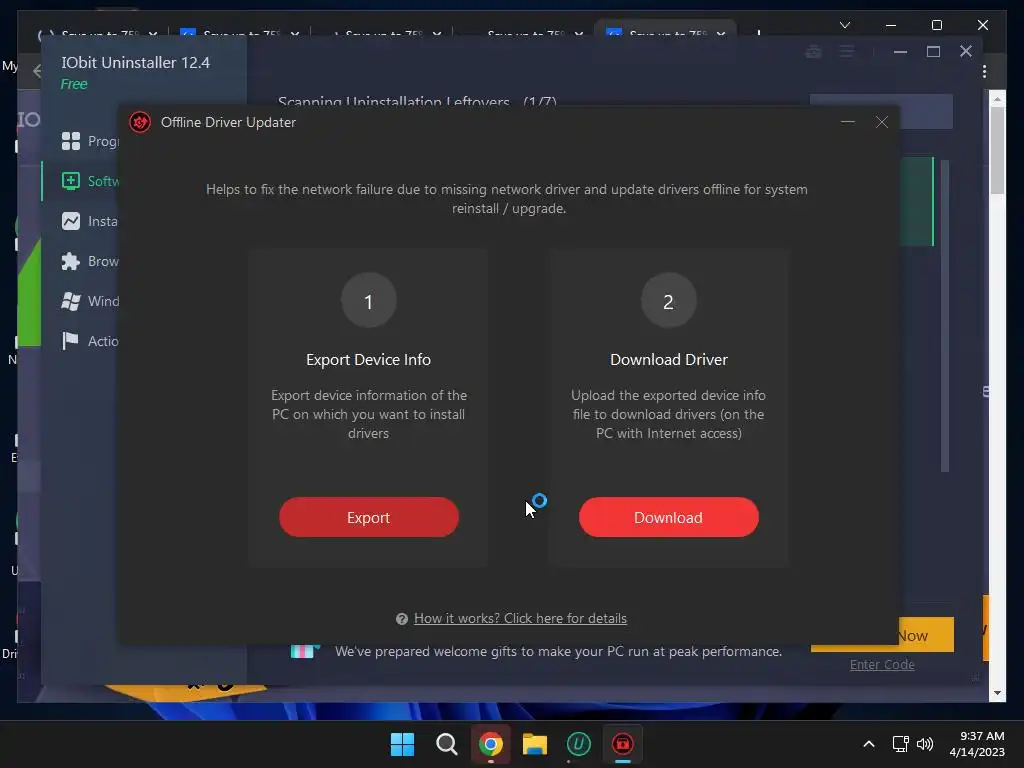Click the green Free edition label
This screenshot has width=1024, height=768.
point(74,84)
